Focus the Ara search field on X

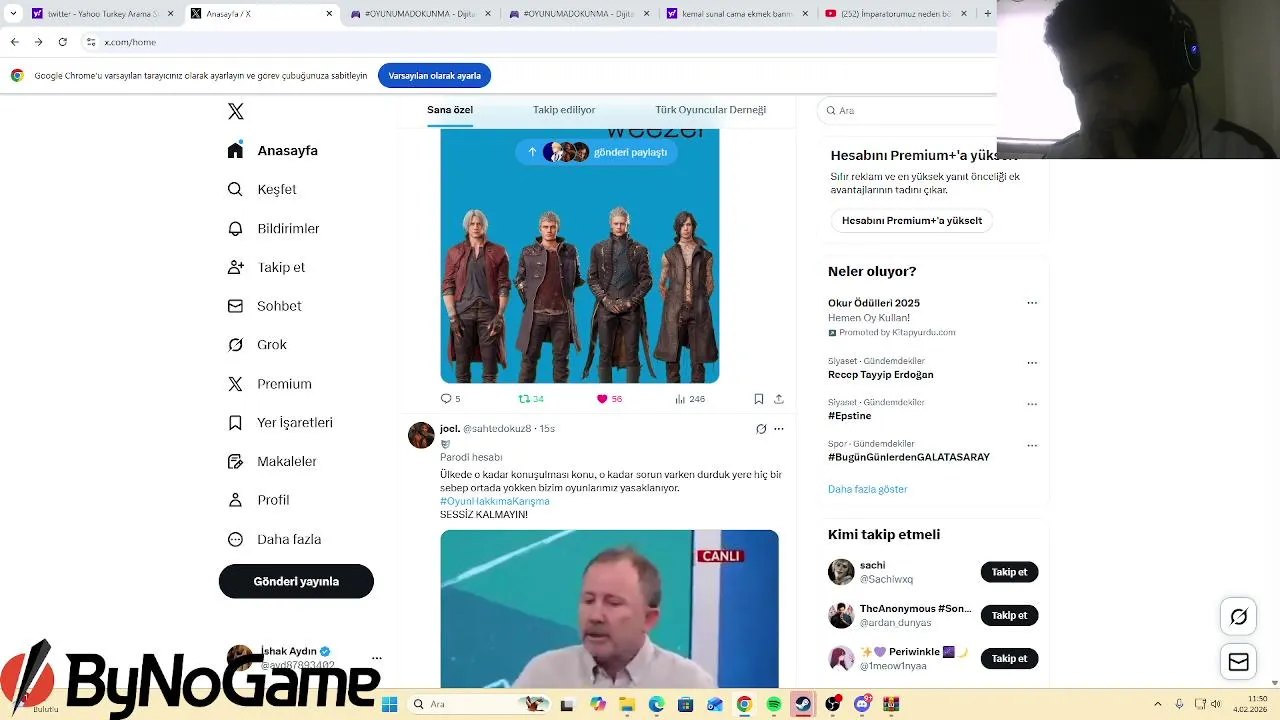coord(907,110)
